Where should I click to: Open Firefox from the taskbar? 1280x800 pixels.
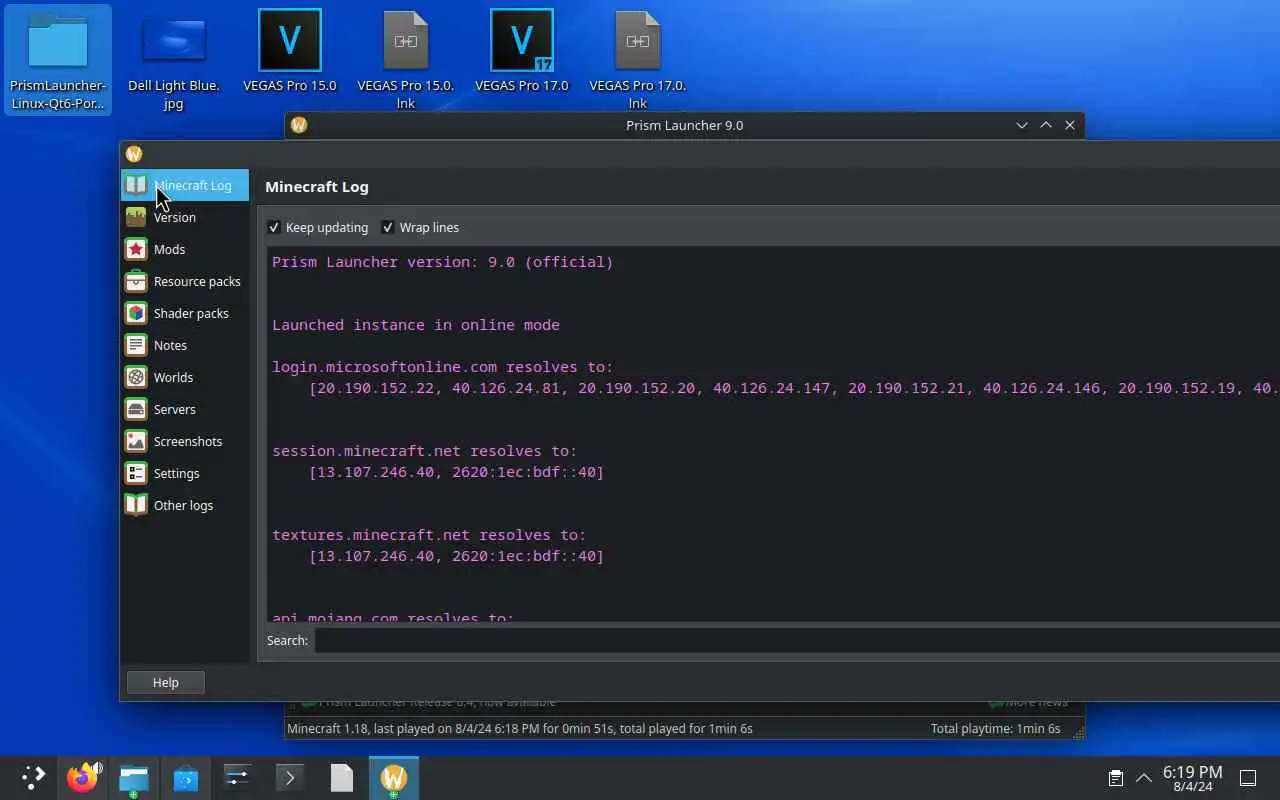(82, 777)
